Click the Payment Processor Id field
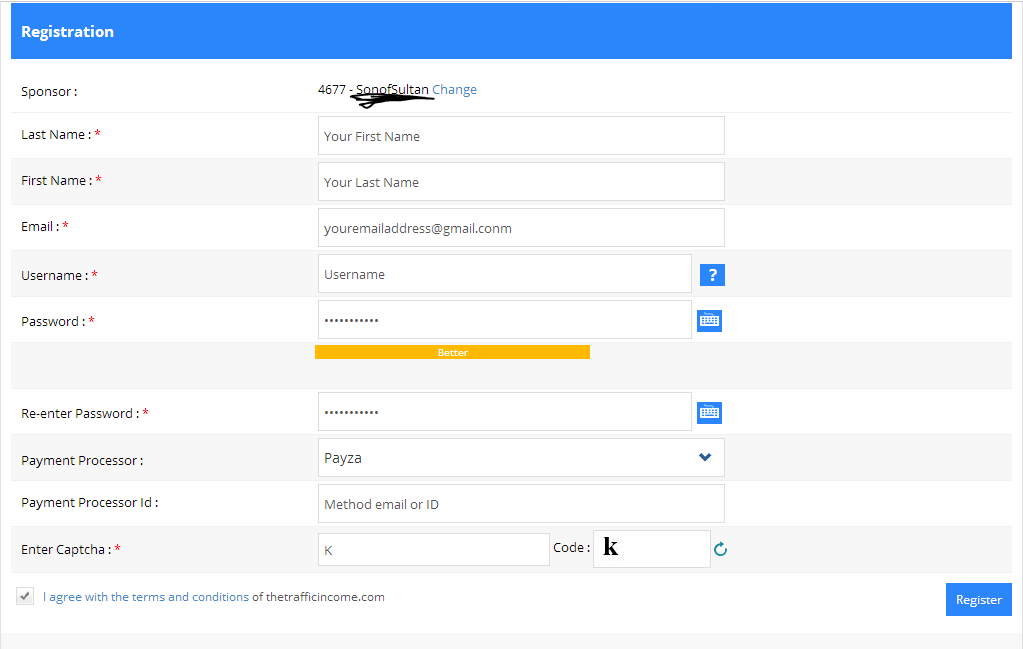The height and width of the screenshot is (649, 1023). (520, 504)
